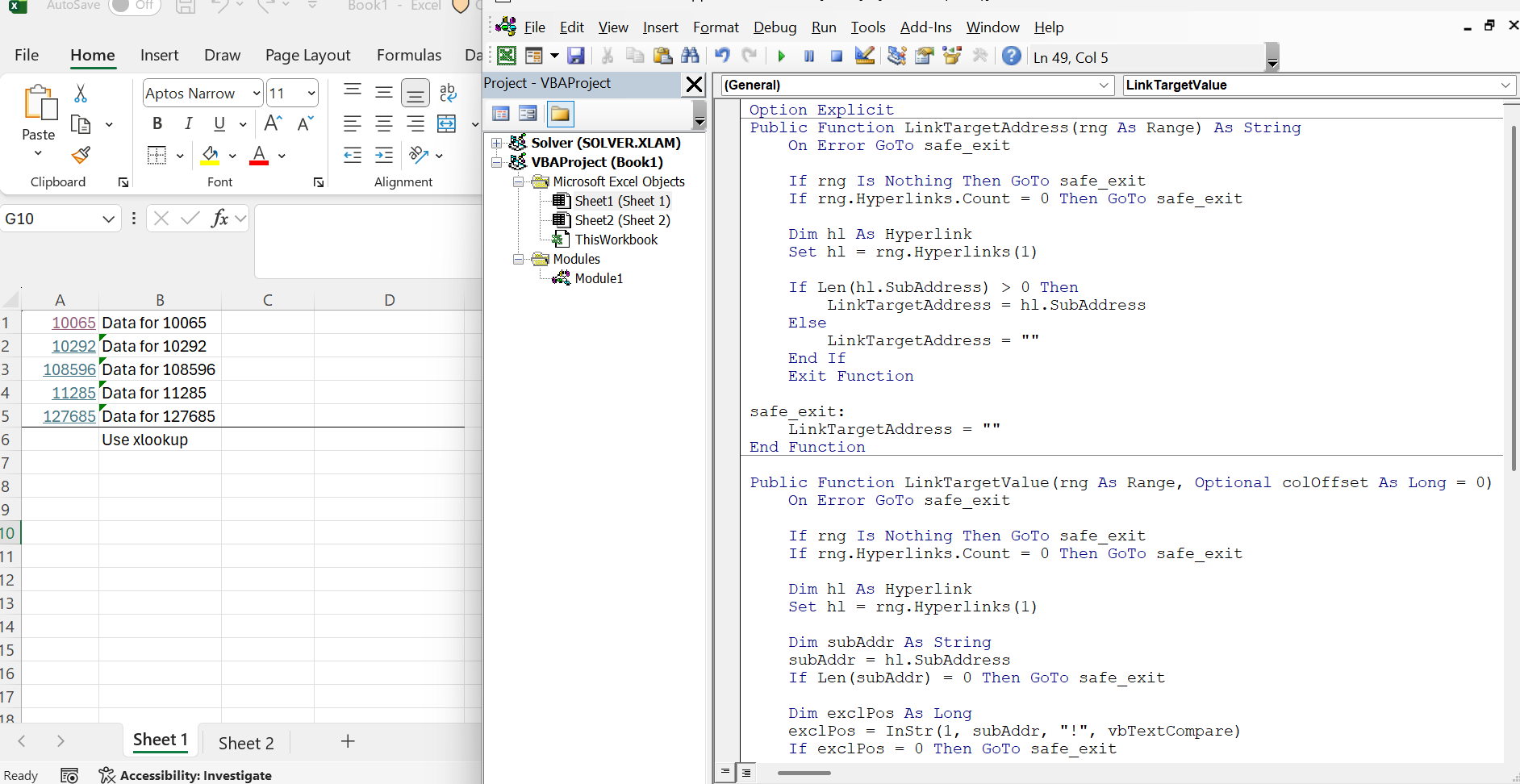
Task: Switch to the Sheet 2 tab
Action: tap(246, 743)
